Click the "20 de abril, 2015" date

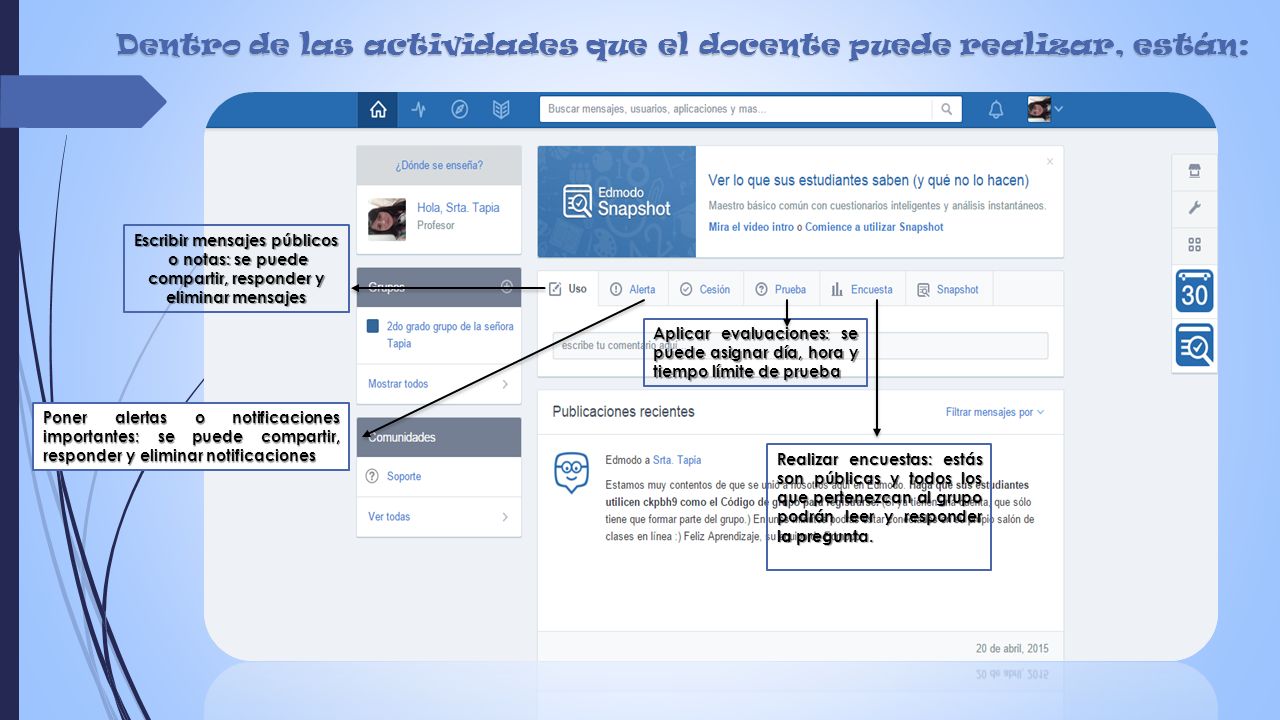1012,648
